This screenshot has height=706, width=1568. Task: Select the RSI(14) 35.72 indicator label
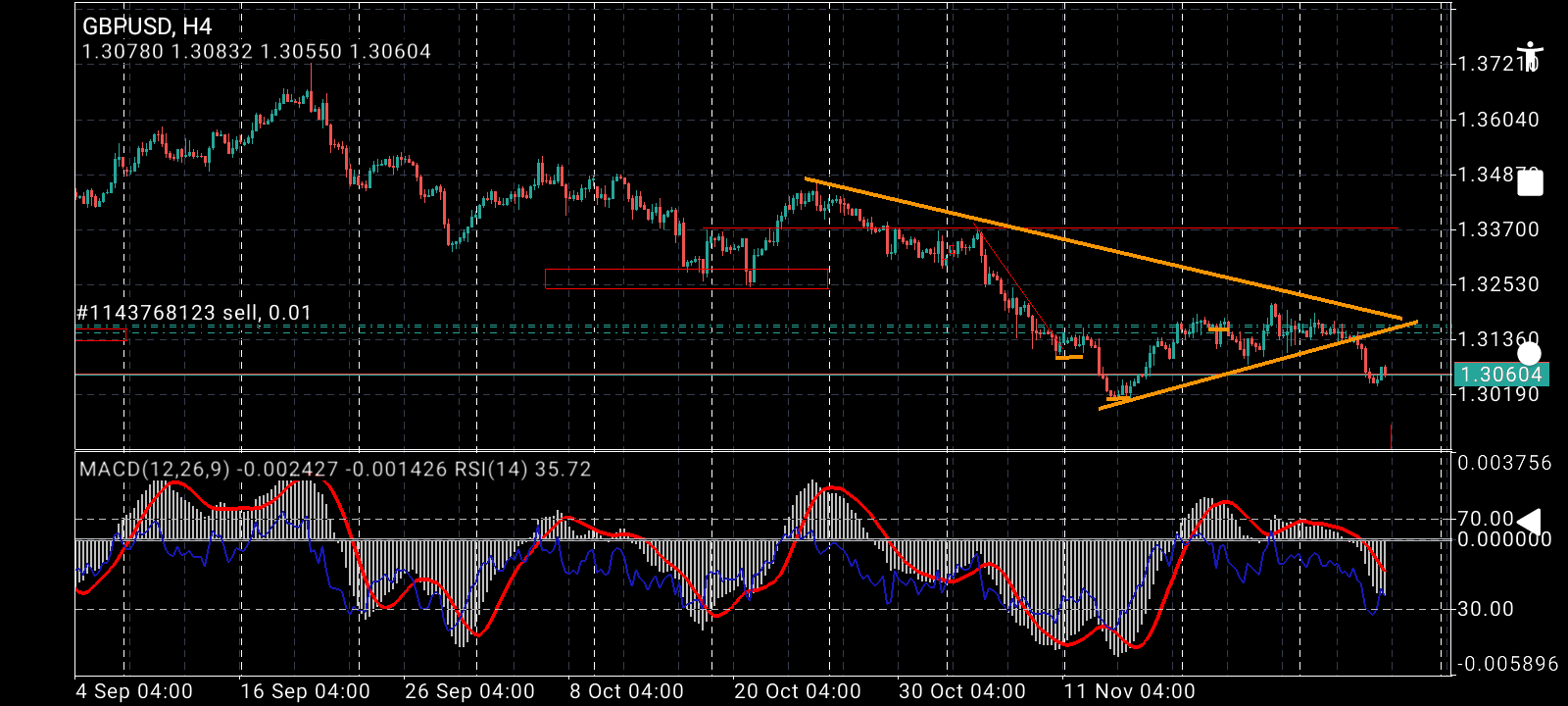(x=522, y=469)
